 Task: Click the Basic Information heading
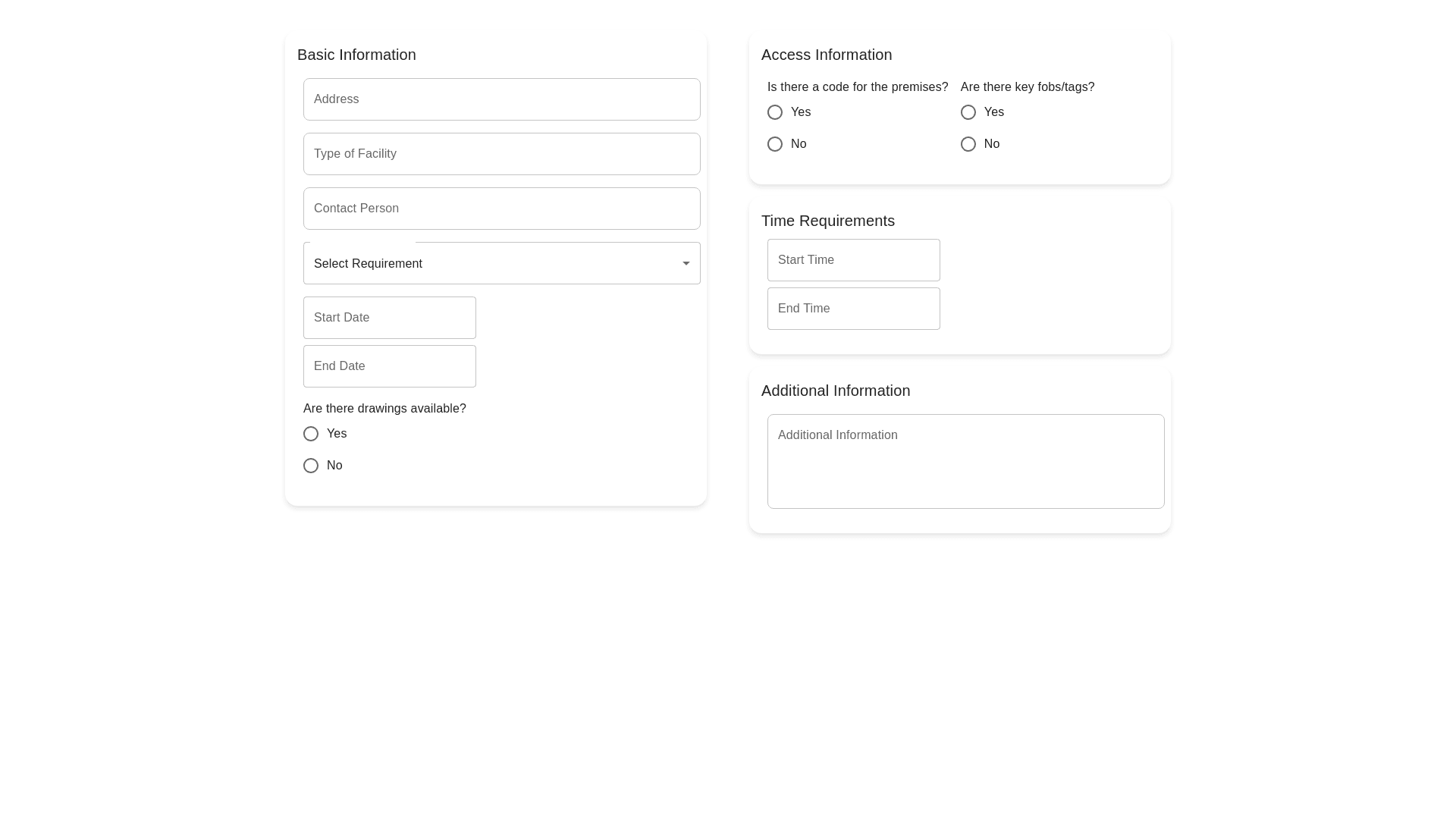pos(356,55)
